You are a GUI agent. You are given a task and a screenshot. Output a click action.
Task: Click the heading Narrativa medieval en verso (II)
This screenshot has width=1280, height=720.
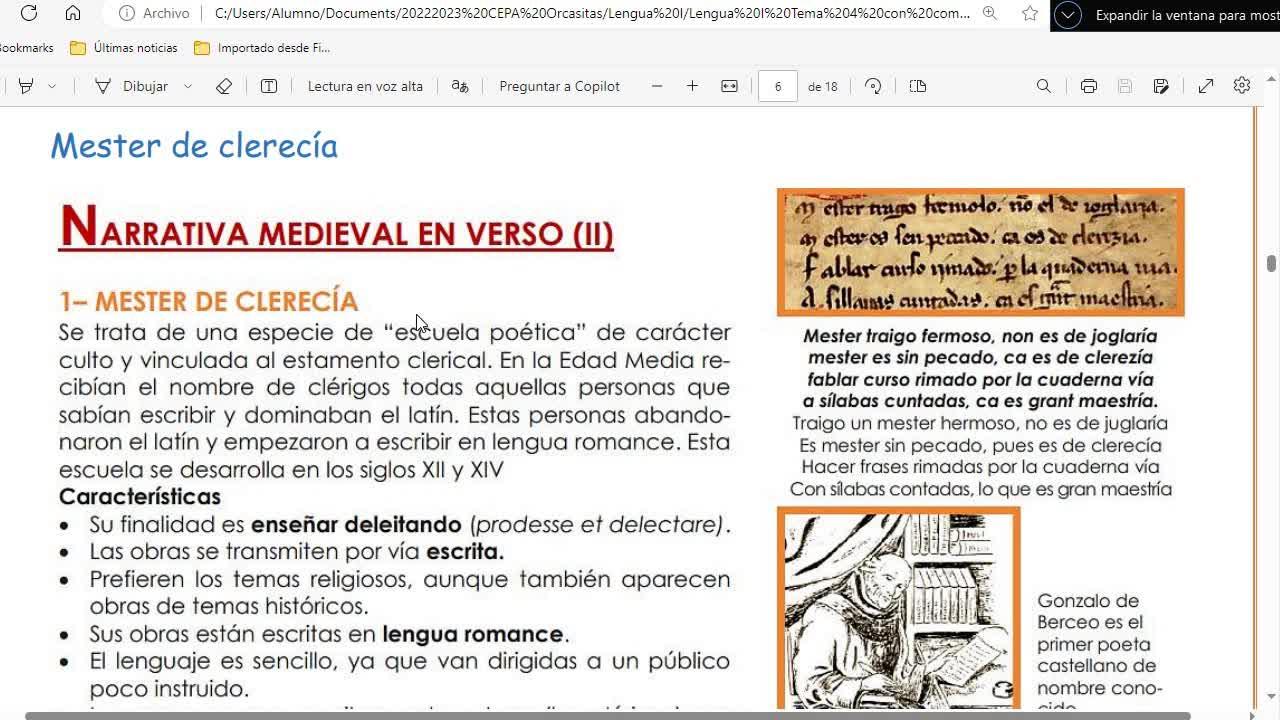[x=336, y=227]
